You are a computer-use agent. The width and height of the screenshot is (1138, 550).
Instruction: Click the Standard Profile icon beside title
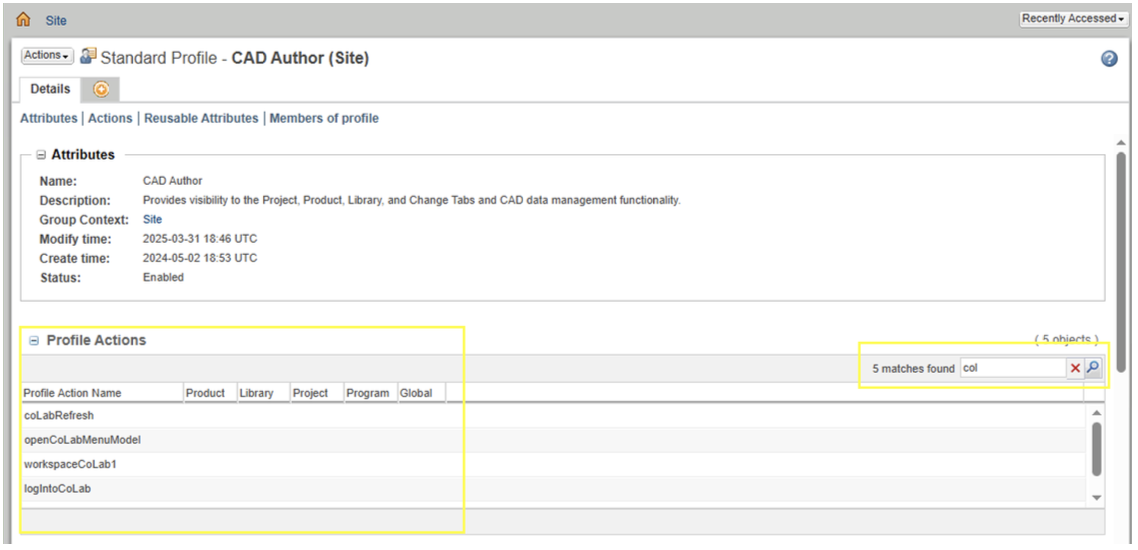pyautogui.click(x=89, y=56)
